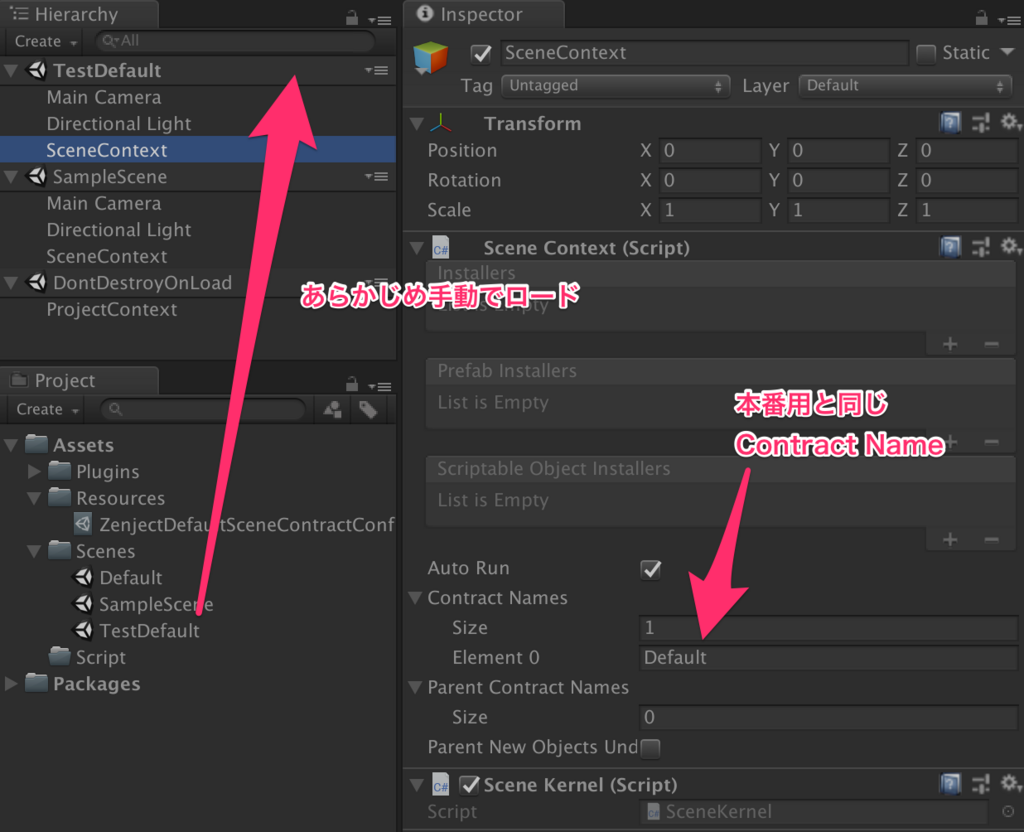Open Scene Context preset selector icon
The height and width of the screenshot is (832, 1024).
click(x=980, y=247)
